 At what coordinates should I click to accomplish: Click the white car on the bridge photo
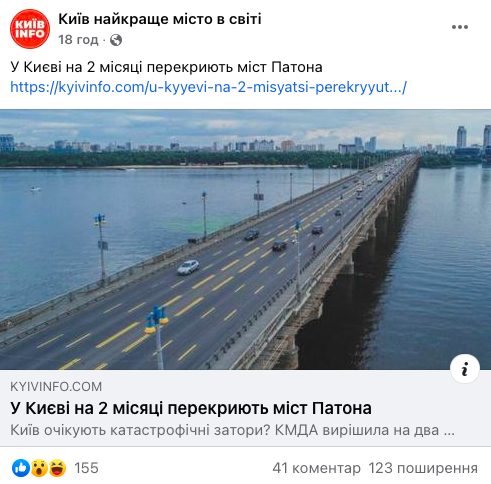[188, 267]
